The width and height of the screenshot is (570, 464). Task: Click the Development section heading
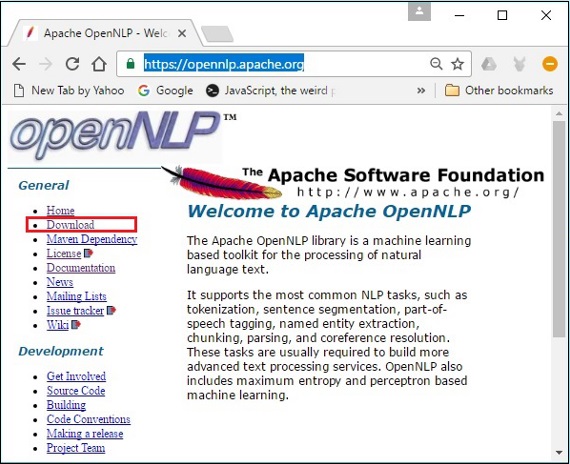pos(61,351)
